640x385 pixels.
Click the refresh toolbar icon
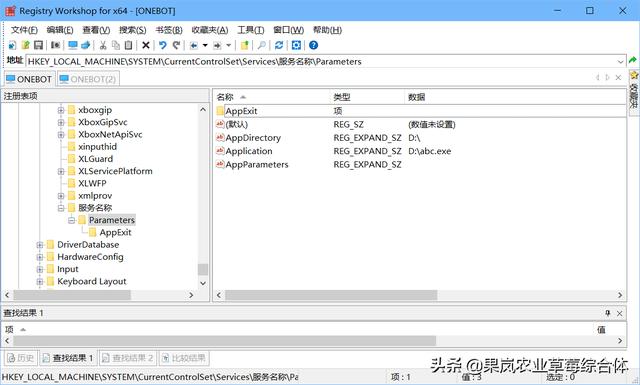(x=279, y=45)
